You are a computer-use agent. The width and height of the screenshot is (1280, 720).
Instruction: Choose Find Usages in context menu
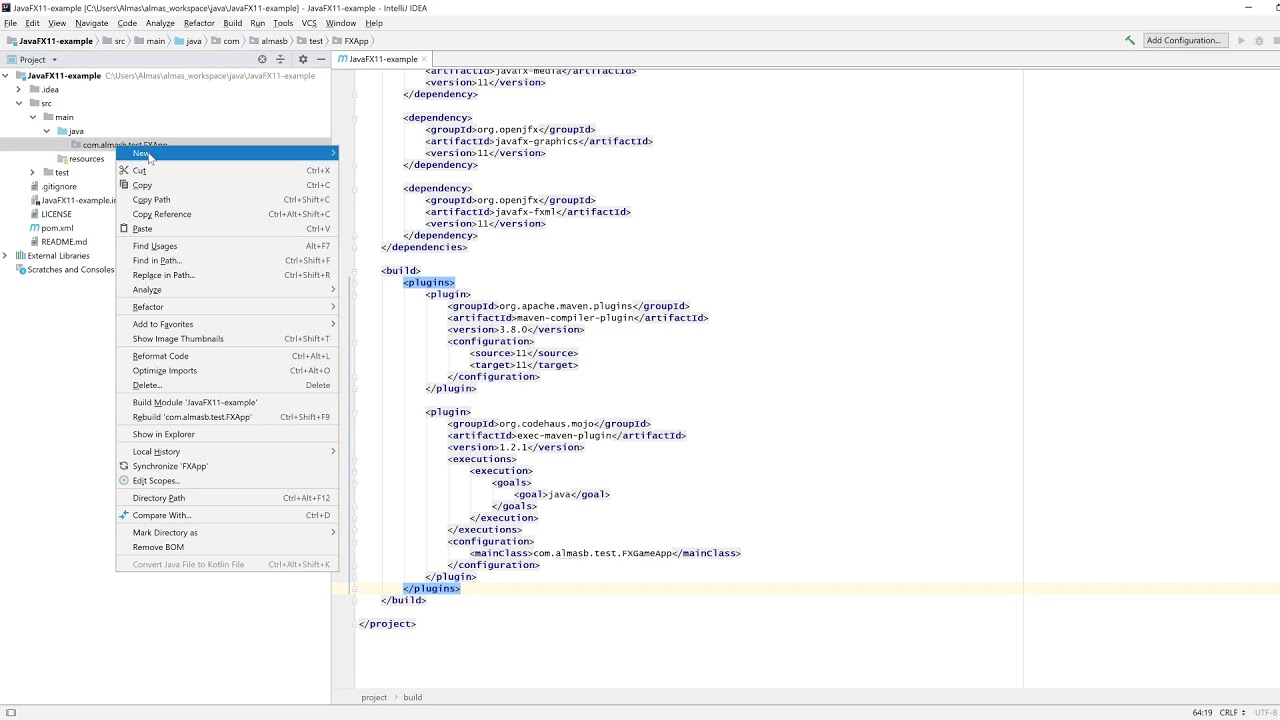pos(227,246)
